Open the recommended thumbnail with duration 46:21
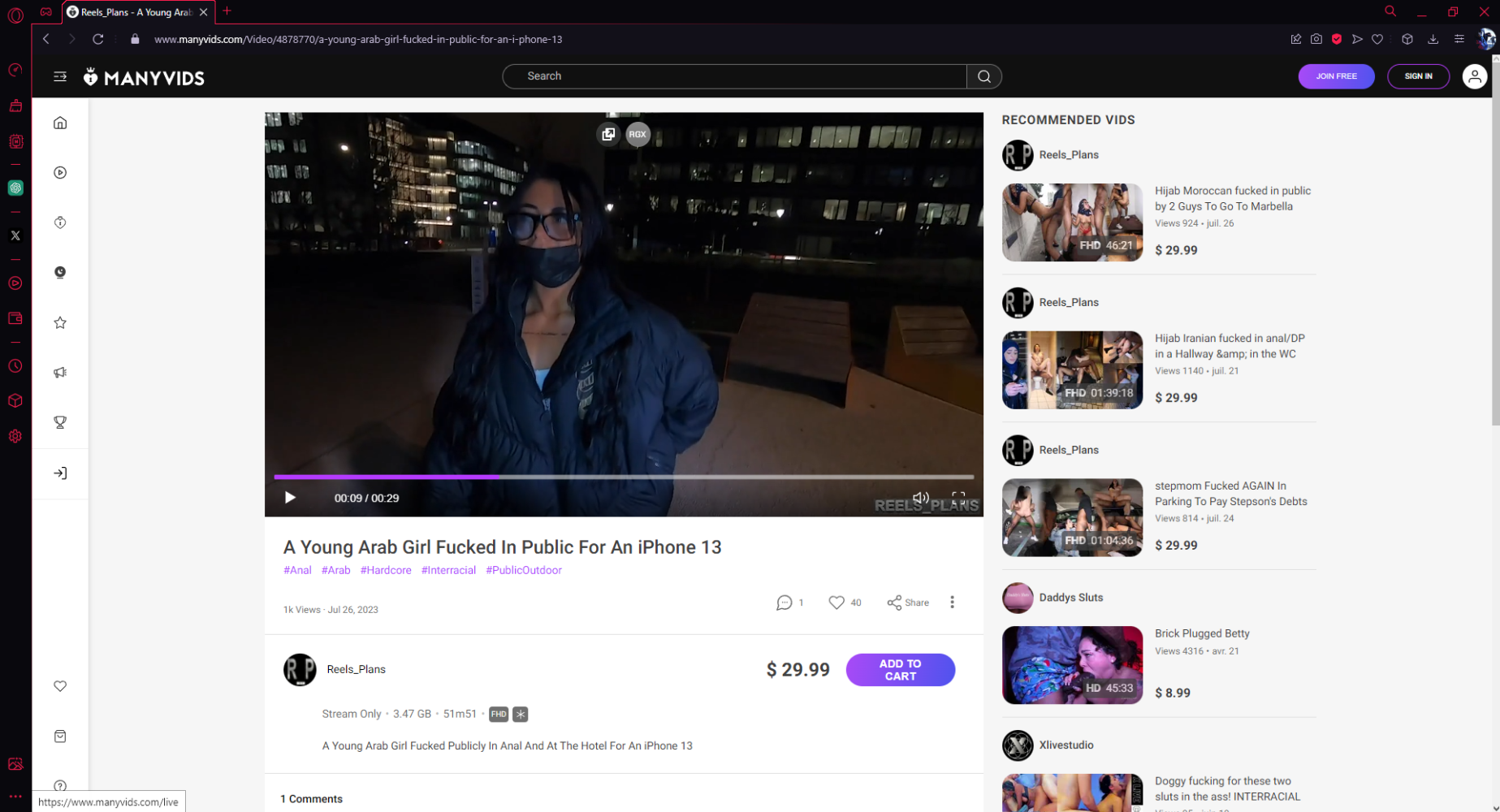 [x=1072, y=222]
